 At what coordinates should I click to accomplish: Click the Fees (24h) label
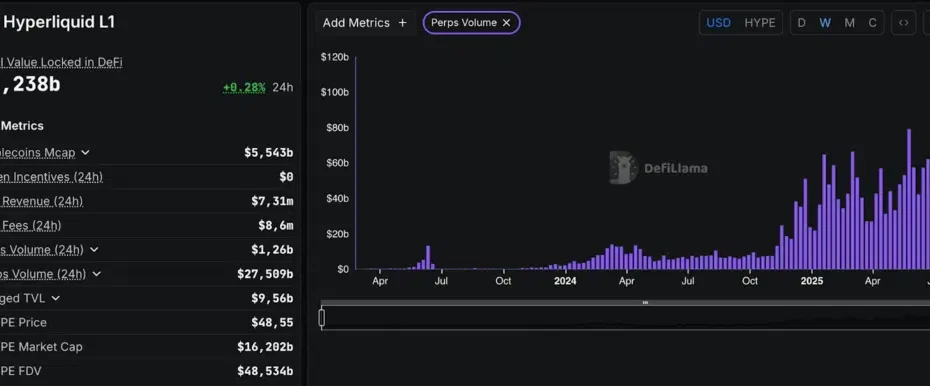(31, 225)
